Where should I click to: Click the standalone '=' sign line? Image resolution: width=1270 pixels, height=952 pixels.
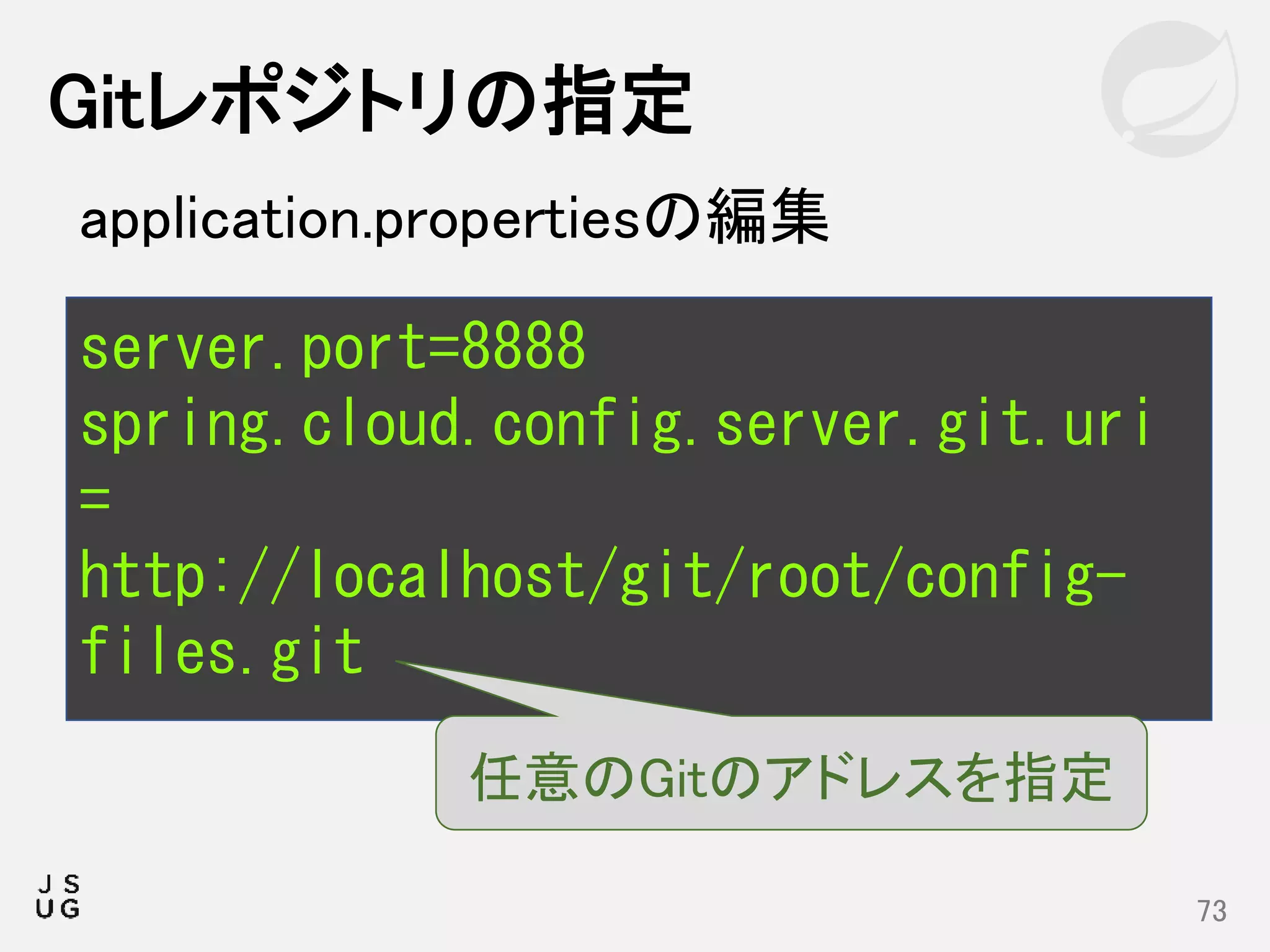point(95,498)
